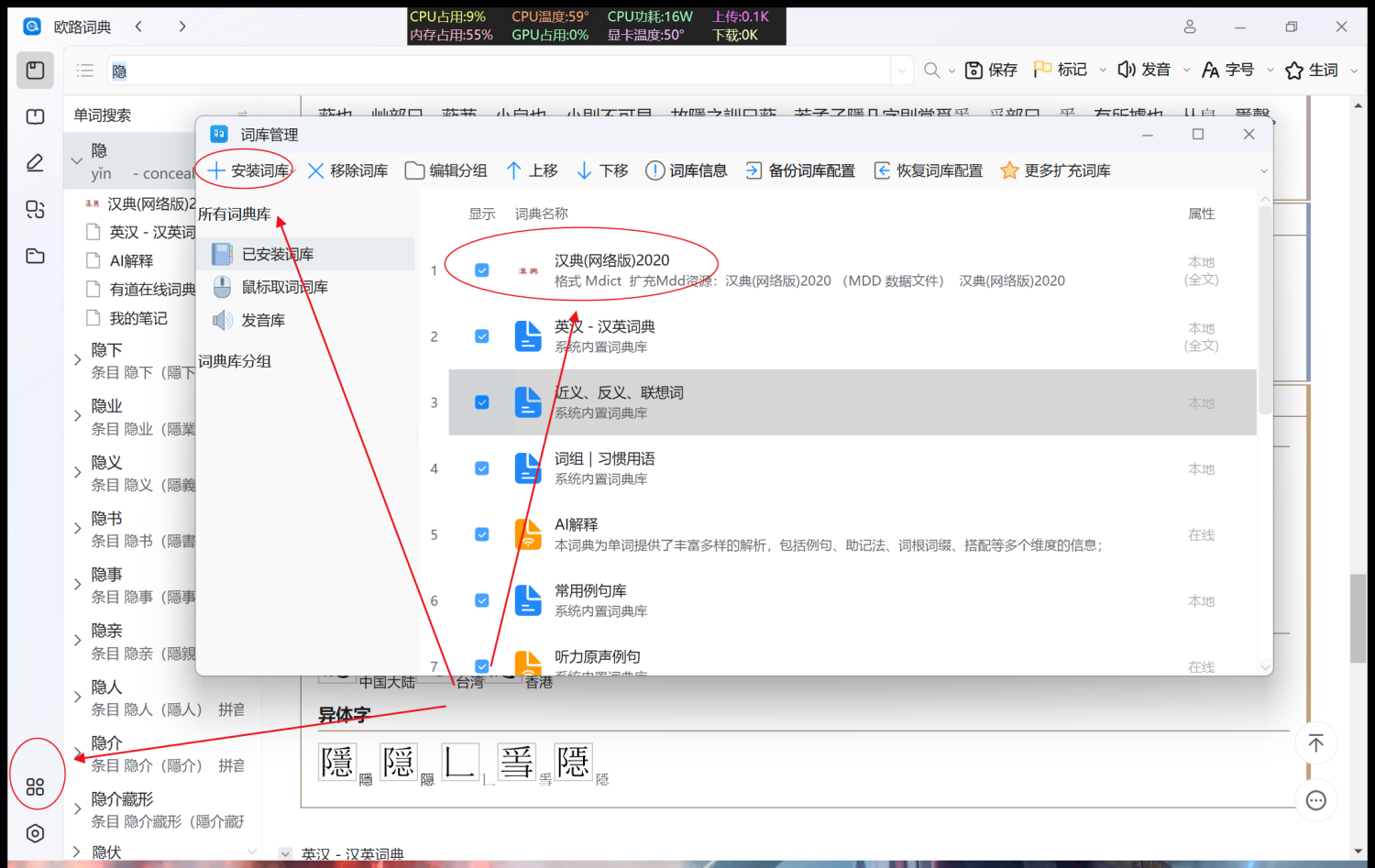The height and width of the screenshot is (868, 1375).
Task: Click the scroll-to-top arrow button
Action: pyautogui.click(x=1315, y=743)
